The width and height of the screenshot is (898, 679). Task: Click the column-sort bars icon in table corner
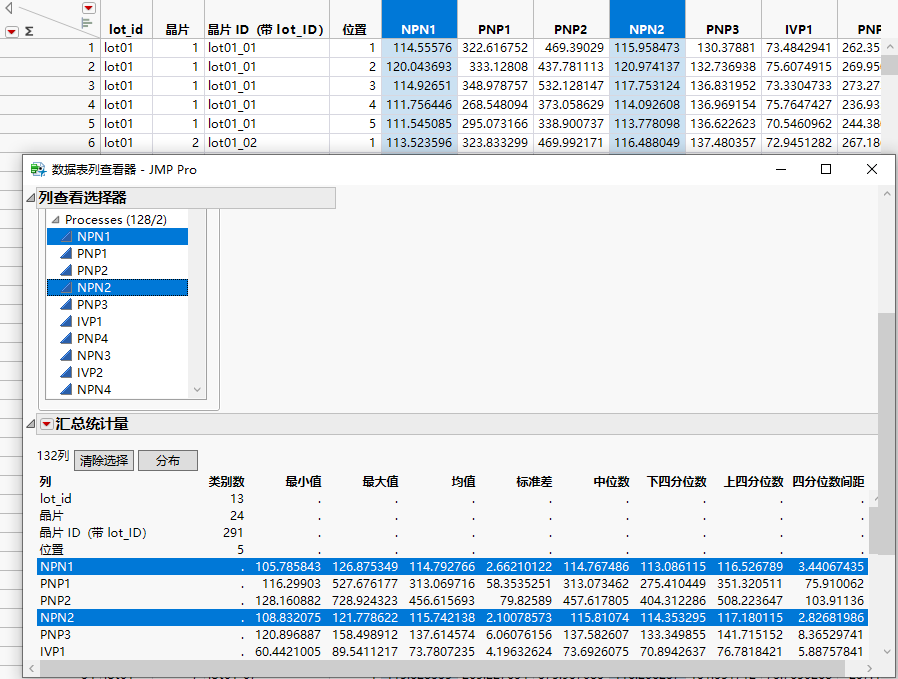pyautogui.click(x=87, y=22)
